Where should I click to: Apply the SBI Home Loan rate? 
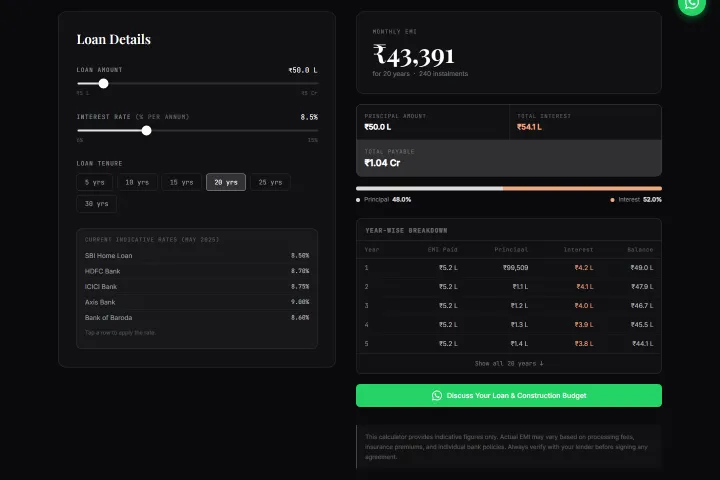(x=197, y=255)
